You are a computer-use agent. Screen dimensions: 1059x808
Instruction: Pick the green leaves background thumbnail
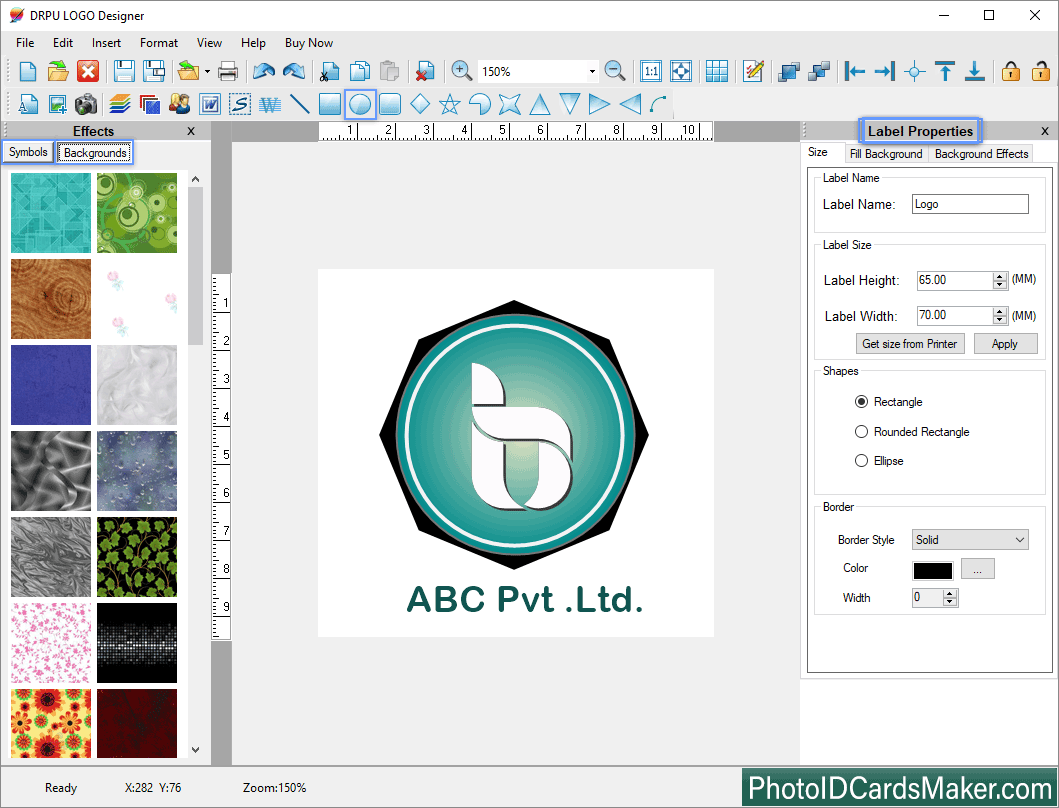point(137,557)
